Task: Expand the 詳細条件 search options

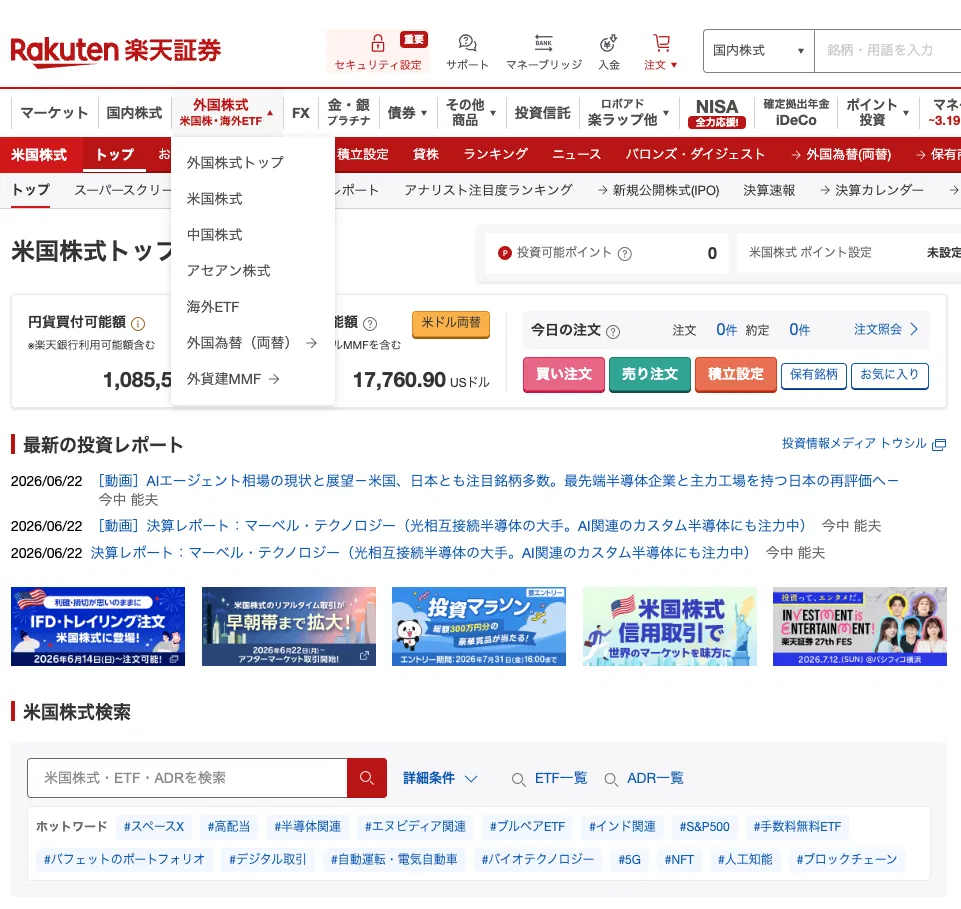Action: (x=440, y=778)
